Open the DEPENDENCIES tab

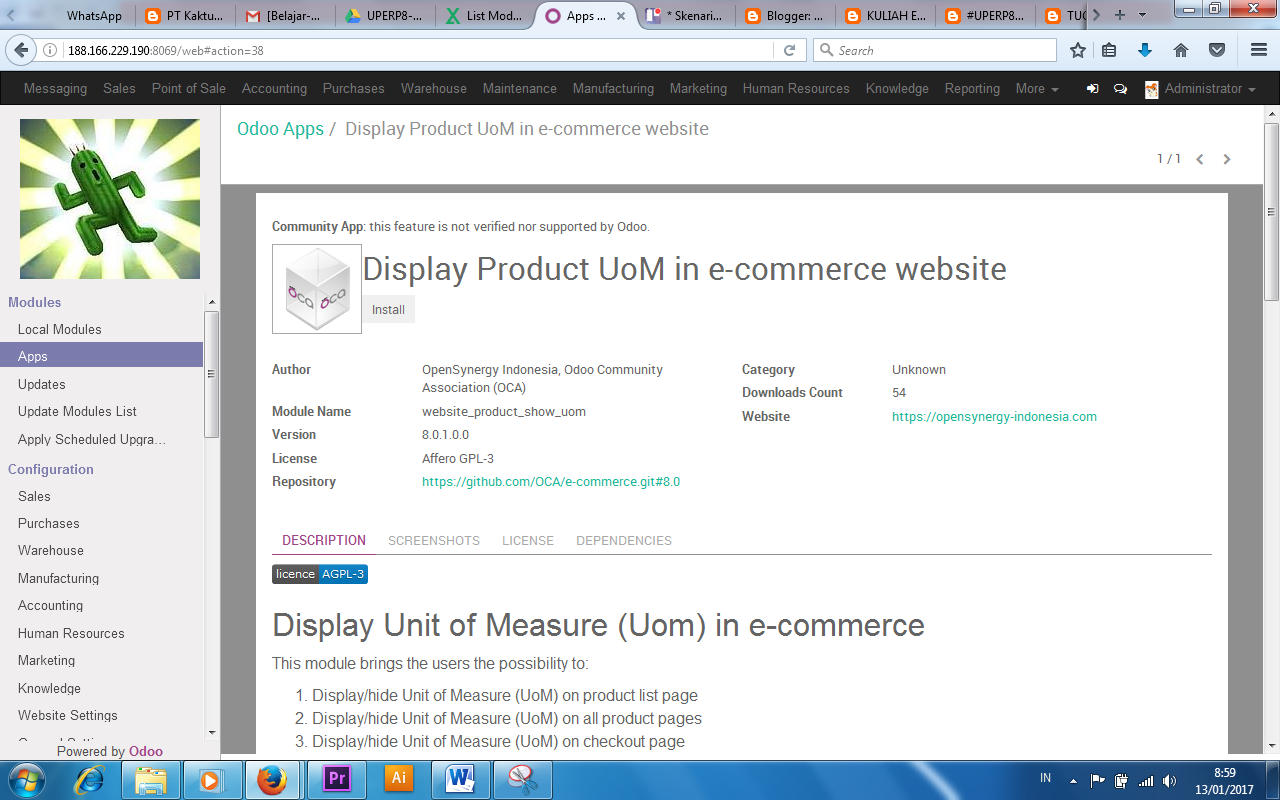(624, 540)
